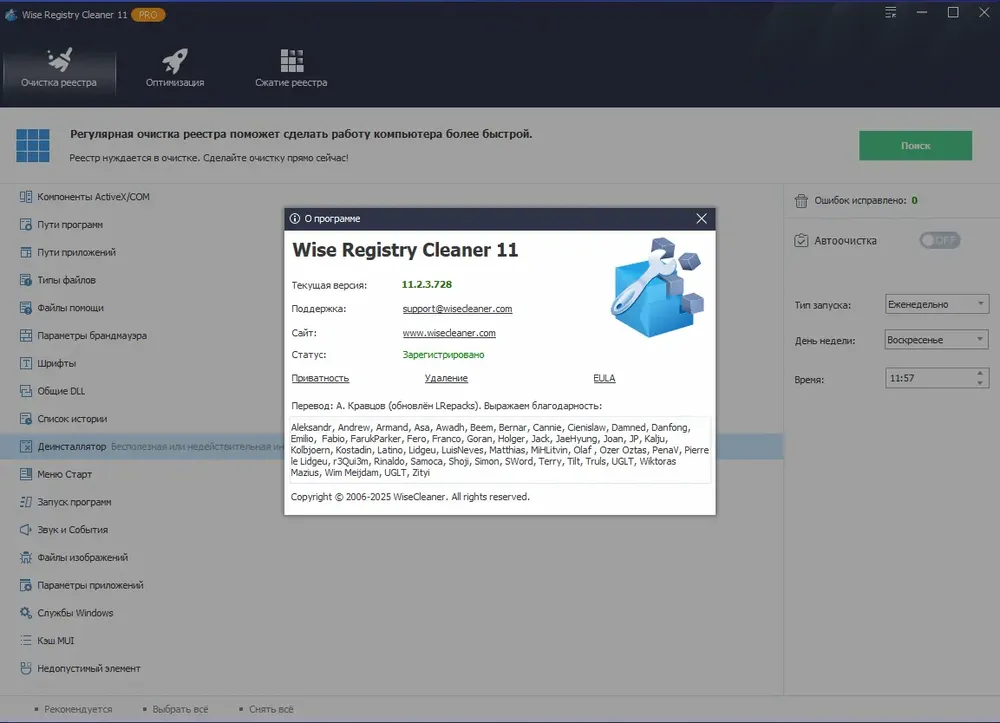
Task: Click the Шрифты icon
Action: pyautogui.click(x=26, y=363)
